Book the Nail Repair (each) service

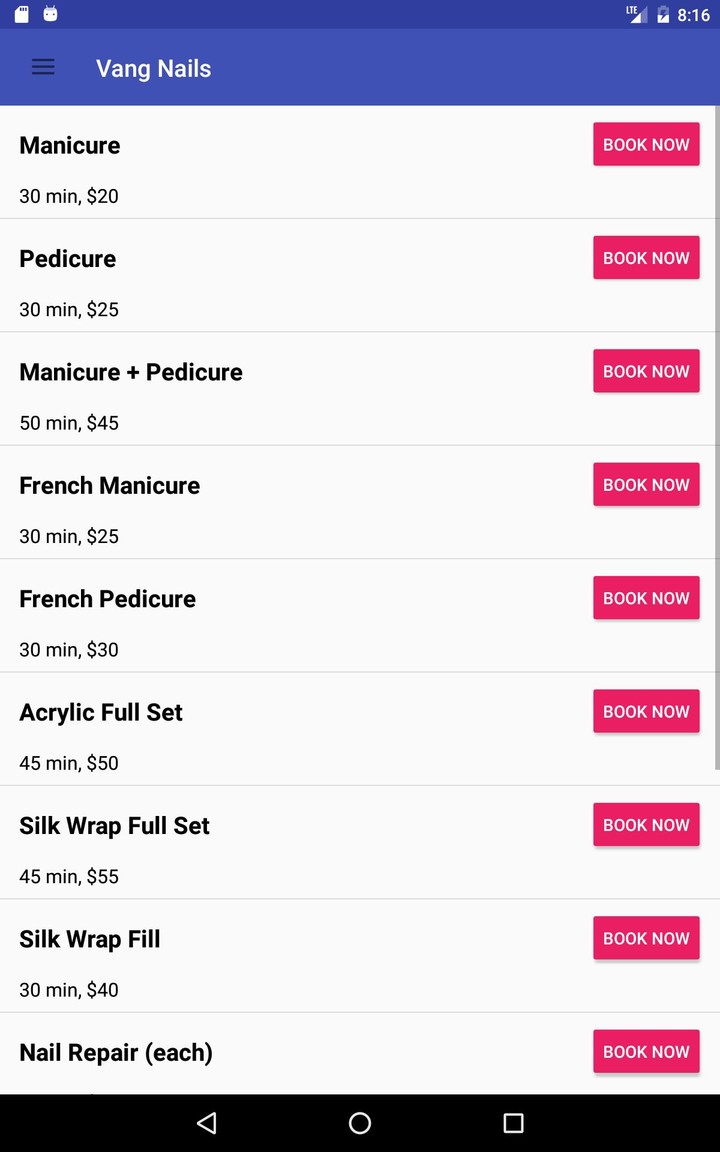click(646, 1052)
